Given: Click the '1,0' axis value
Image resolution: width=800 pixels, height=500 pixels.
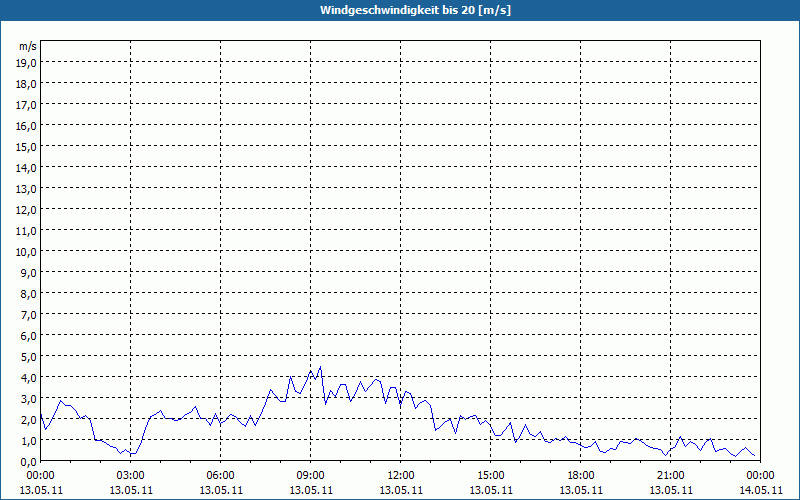Looking at the screenshot, I should [x=30, y=441].
